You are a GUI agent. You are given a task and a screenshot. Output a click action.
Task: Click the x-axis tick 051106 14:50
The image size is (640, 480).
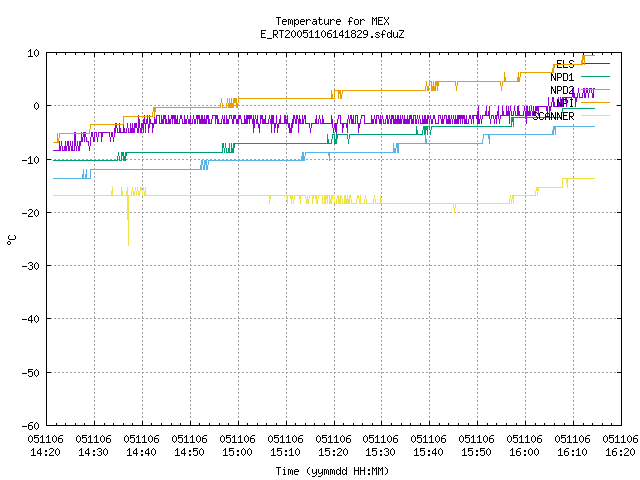coord(189,446)
